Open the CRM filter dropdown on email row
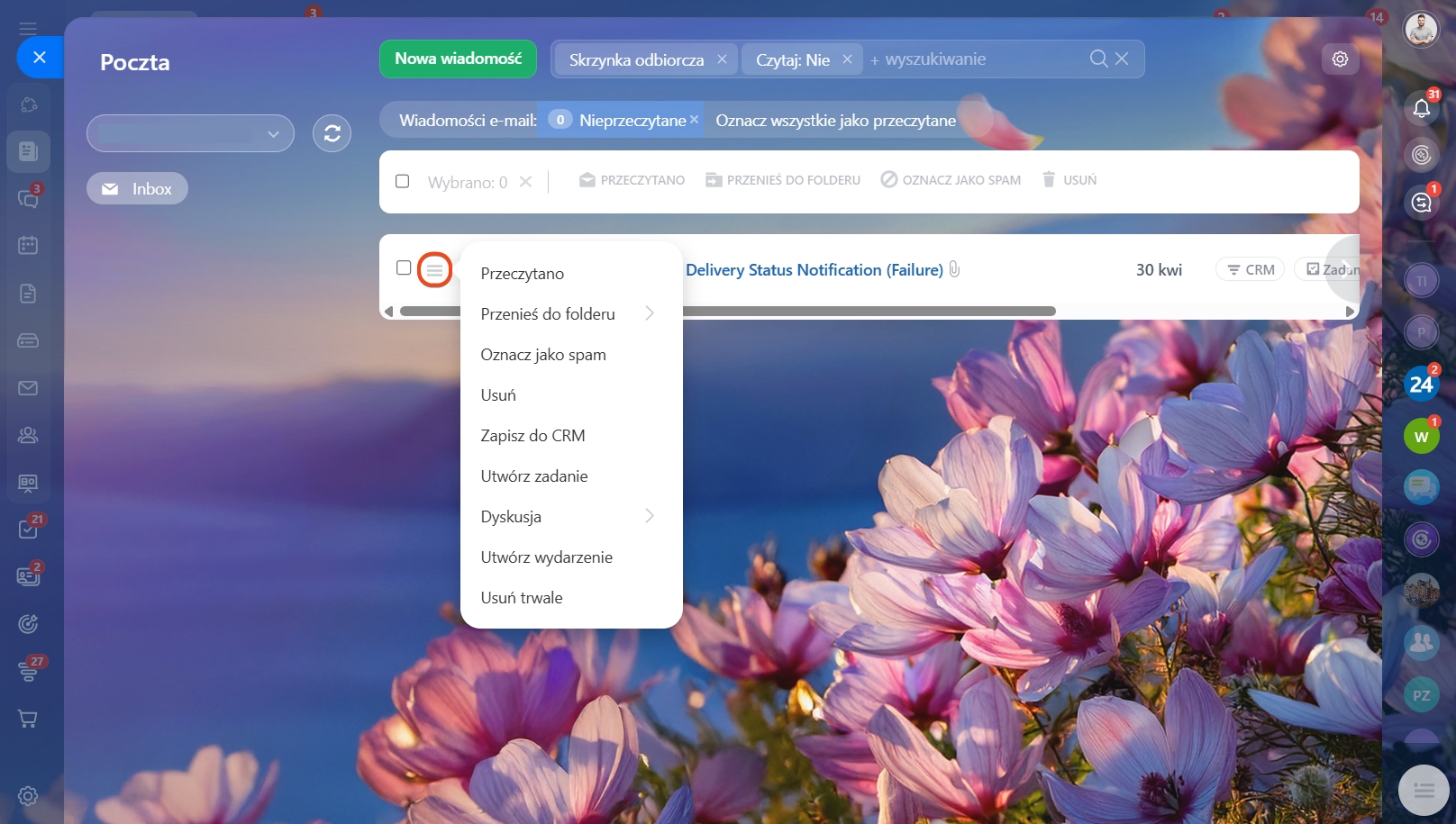1456x824 pixels. 1250,269
